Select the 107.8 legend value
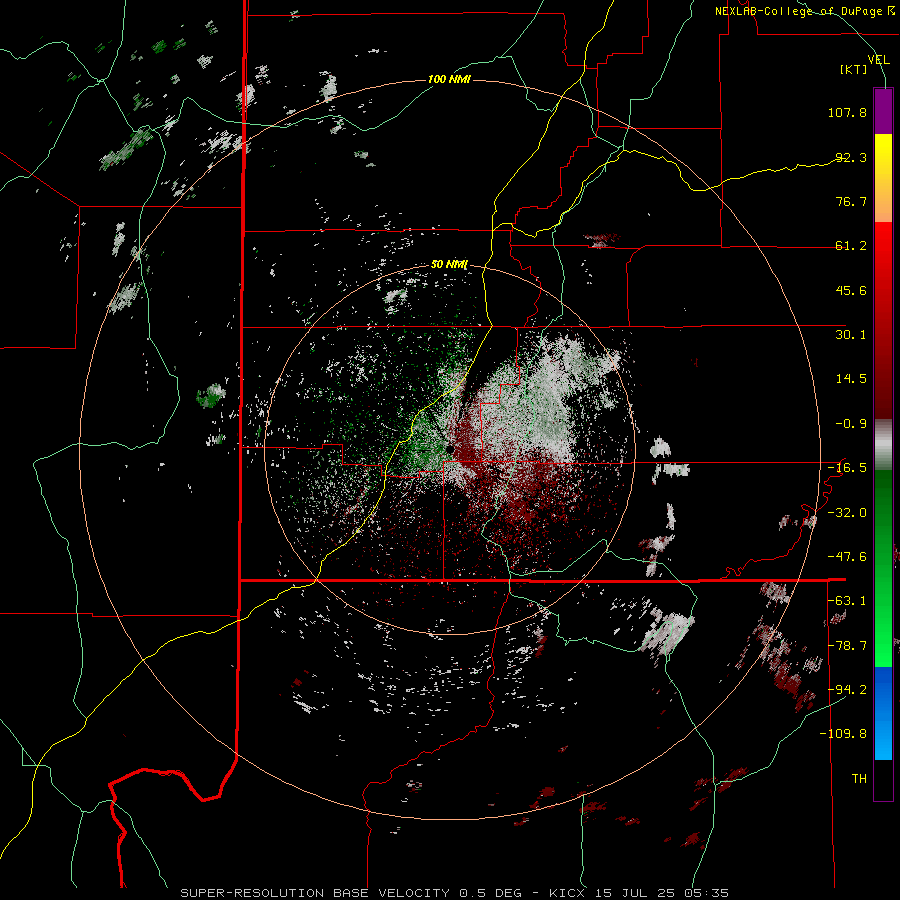Screen dimensions: 900x900 (847, 112)
